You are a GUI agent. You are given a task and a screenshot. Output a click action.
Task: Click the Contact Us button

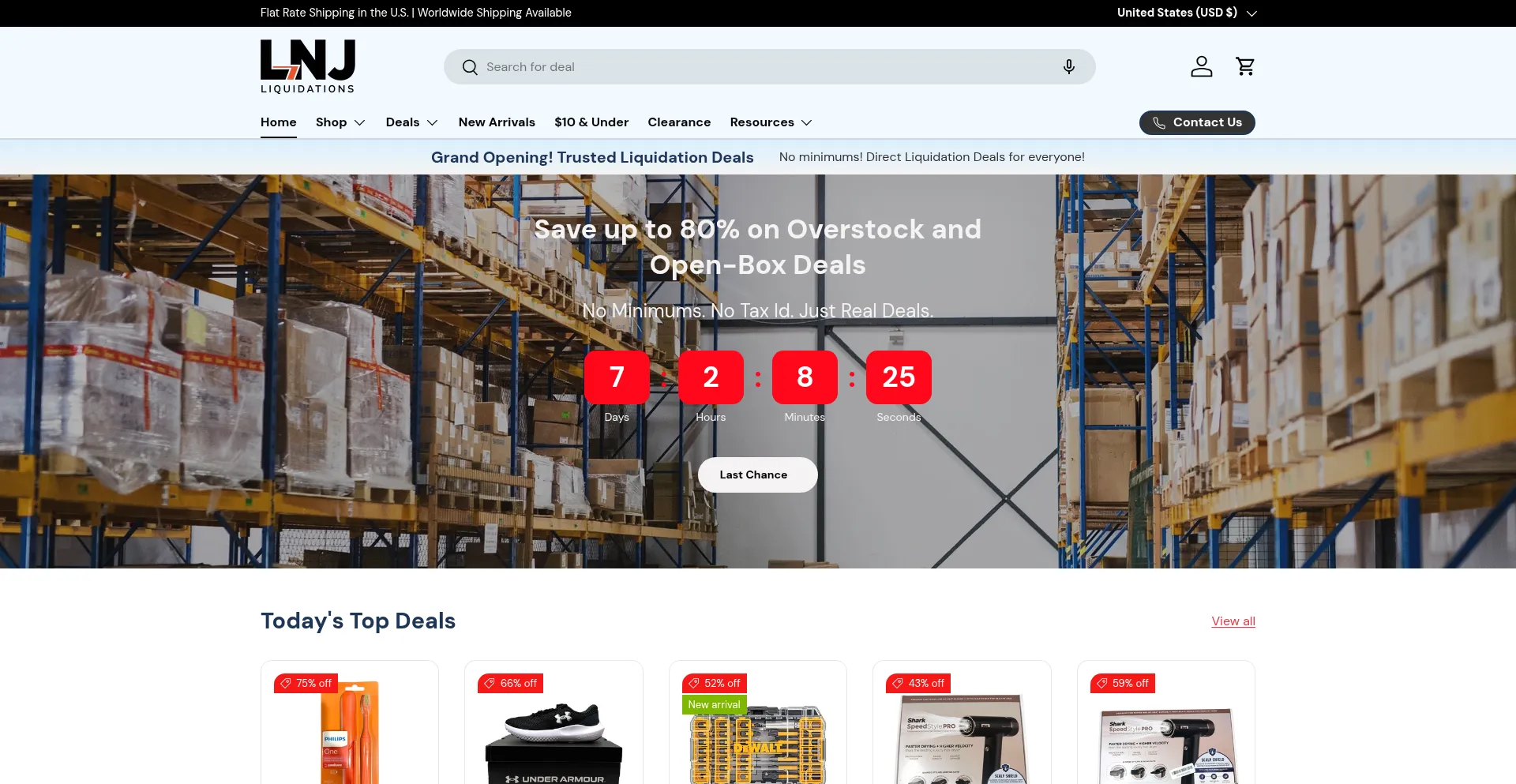coord(1197,122)
